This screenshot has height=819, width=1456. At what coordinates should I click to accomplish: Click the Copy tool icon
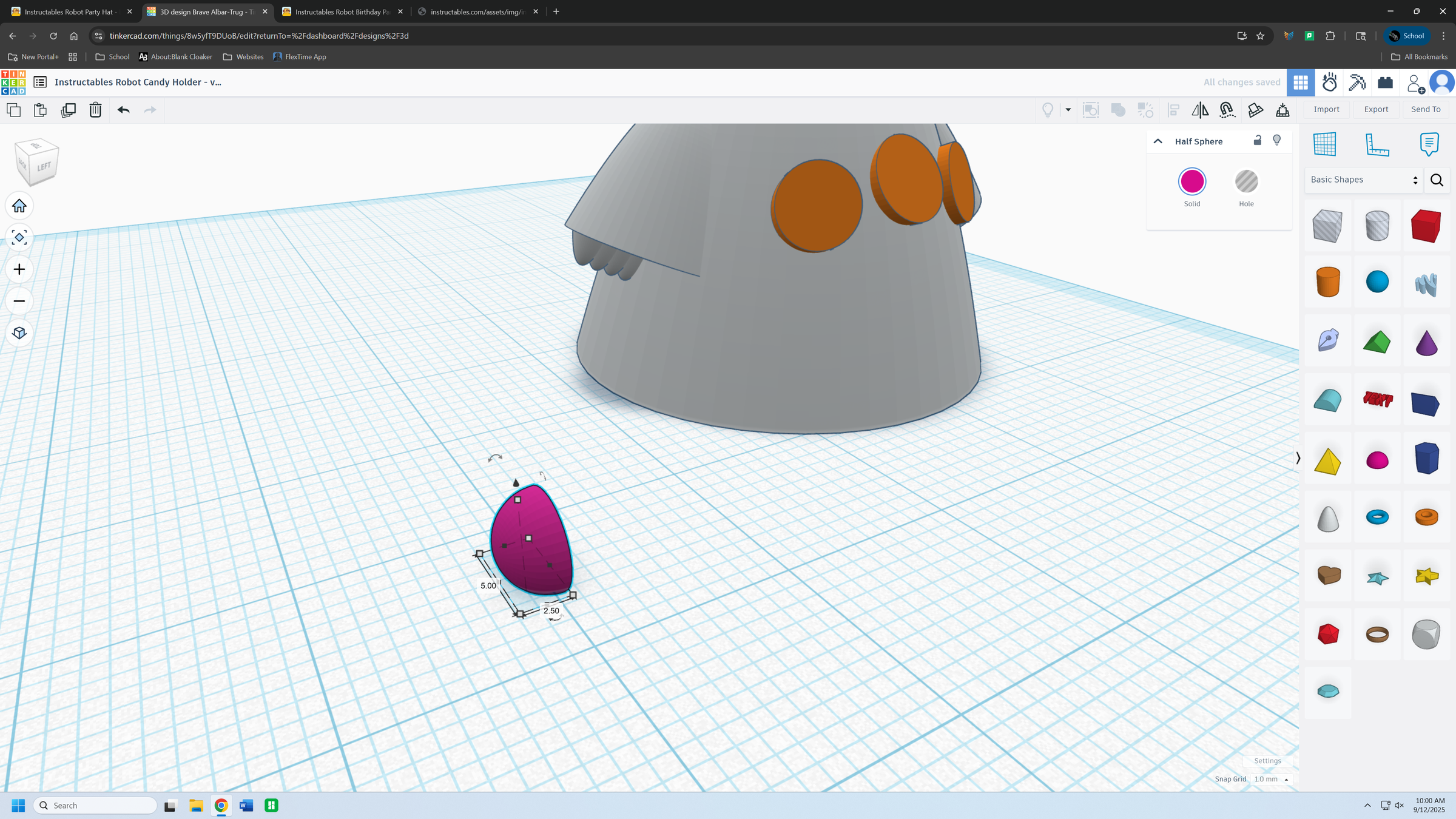pyautogui.click(x=13, y=110)
